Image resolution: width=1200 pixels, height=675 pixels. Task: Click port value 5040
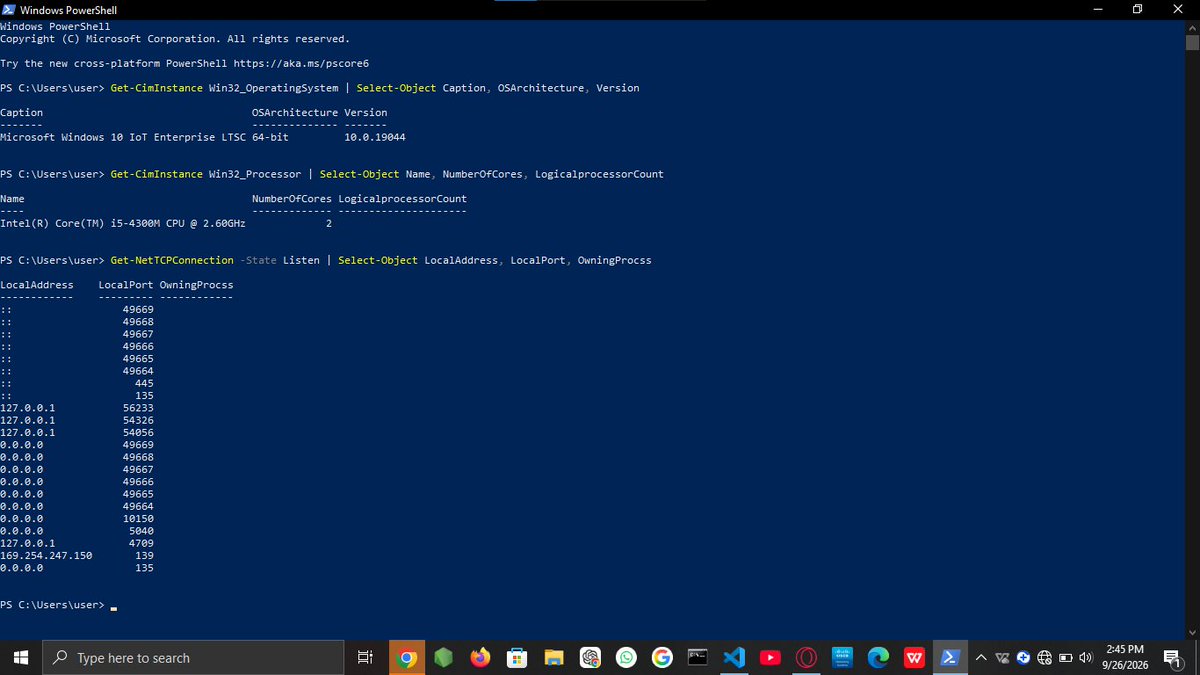(x=141, y=531)
